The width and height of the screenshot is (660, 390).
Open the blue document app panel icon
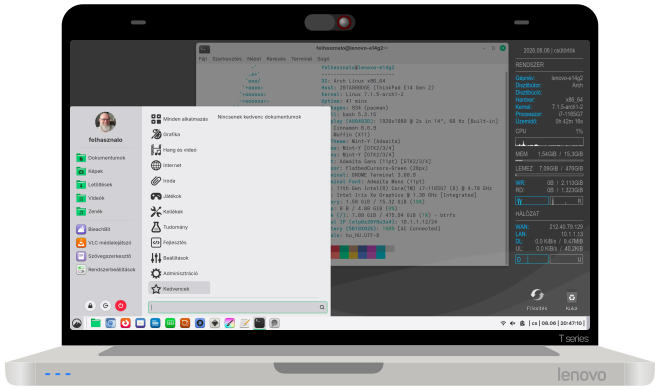pos(155,323)
